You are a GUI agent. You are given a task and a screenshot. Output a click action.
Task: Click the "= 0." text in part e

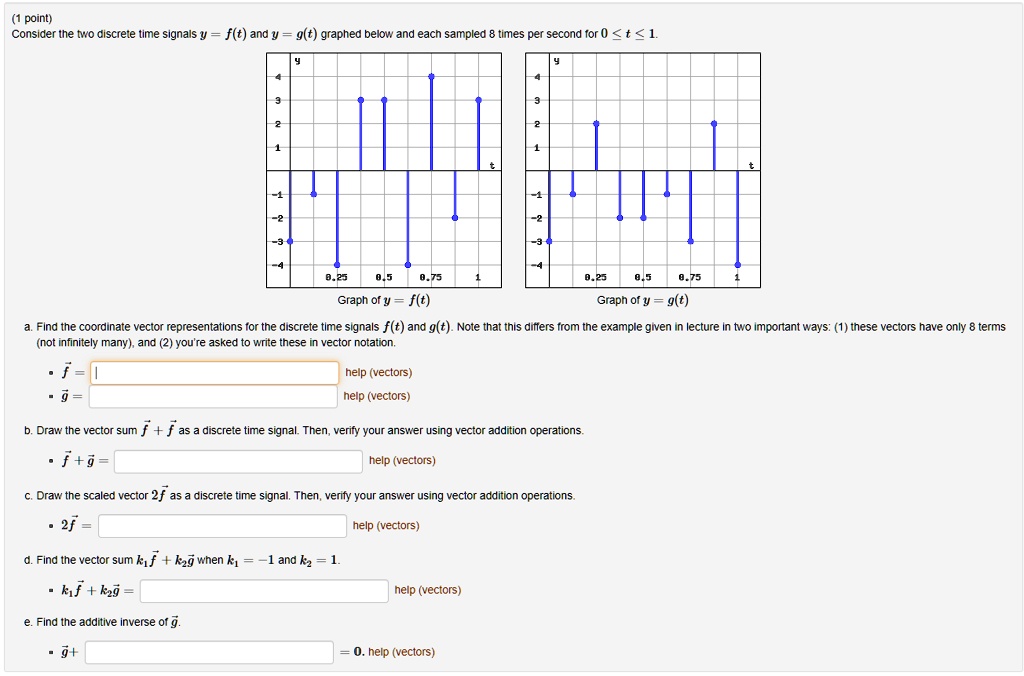[x=350, y=652]
